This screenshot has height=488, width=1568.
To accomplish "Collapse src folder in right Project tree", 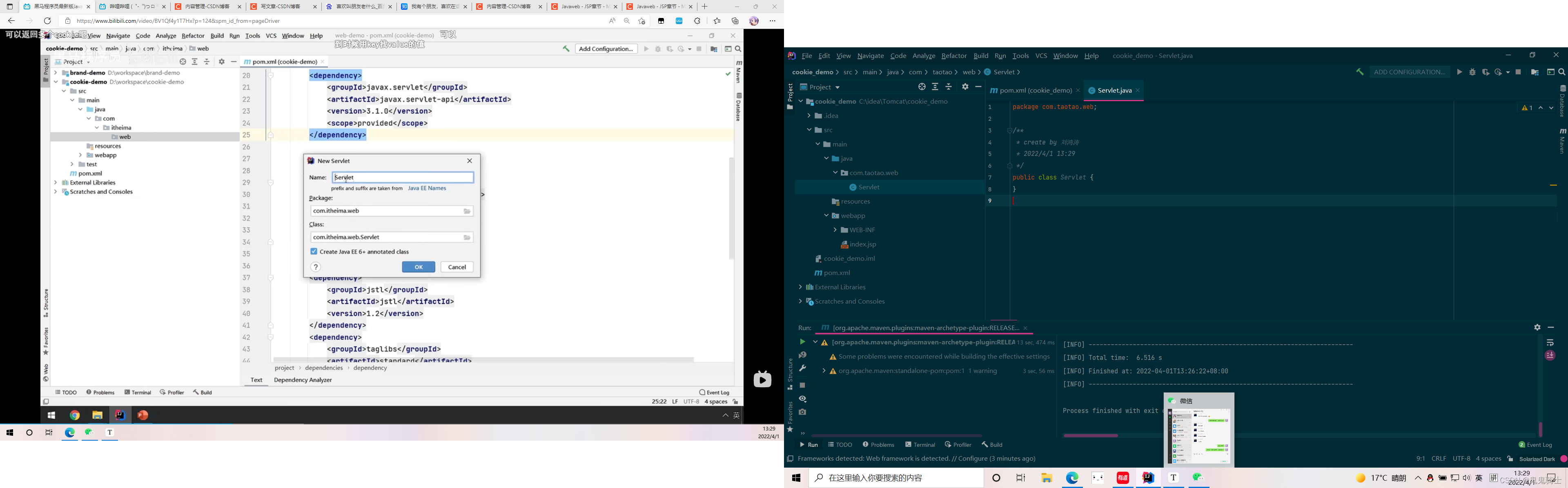I will point(809,130).
